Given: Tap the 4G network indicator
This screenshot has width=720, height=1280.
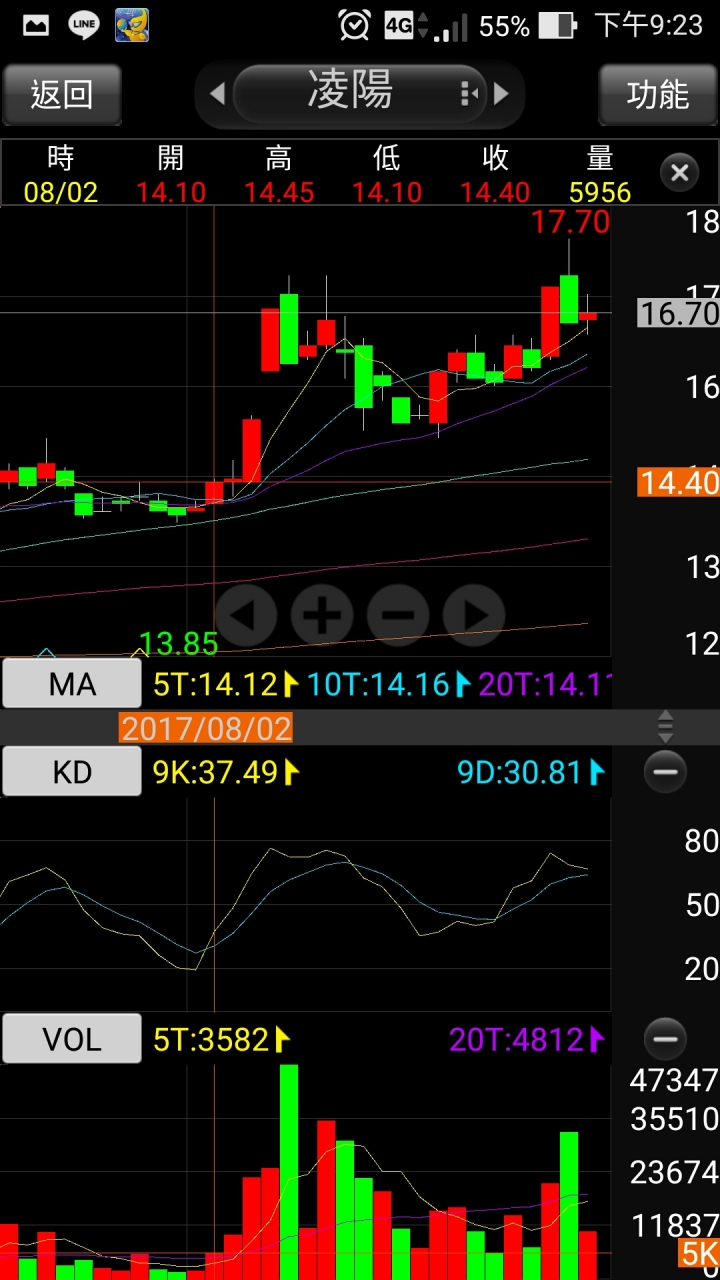Looking at the screenshot, I should point(398,26).
